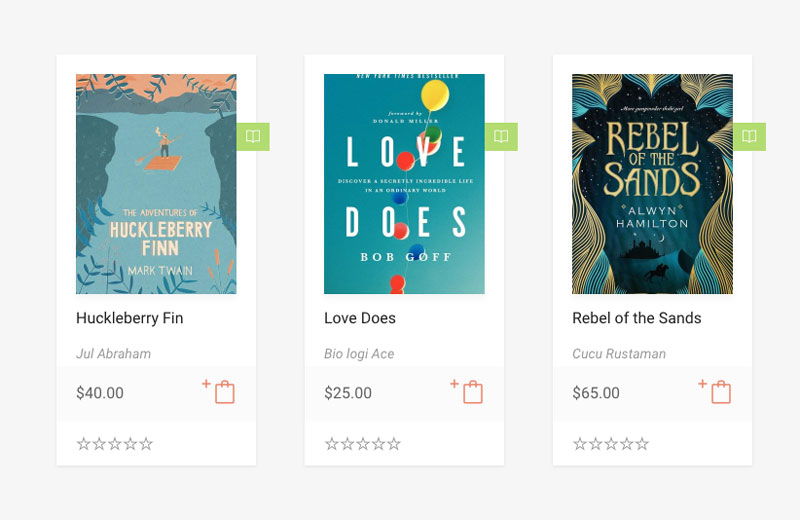Open the Love Does book cover
This screenshot has height=520, width=800.
404,184
